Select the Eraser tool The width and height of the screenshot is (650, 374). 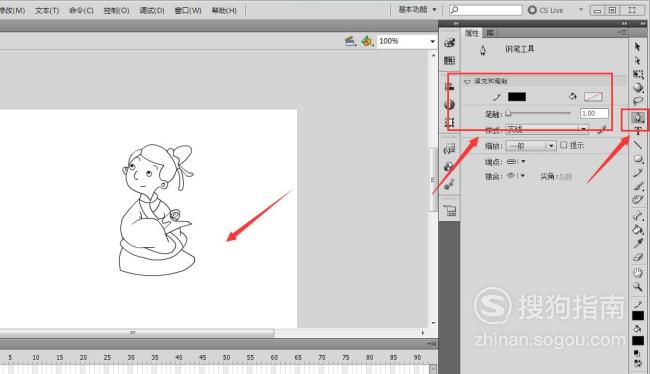click(x=638, y=257)
